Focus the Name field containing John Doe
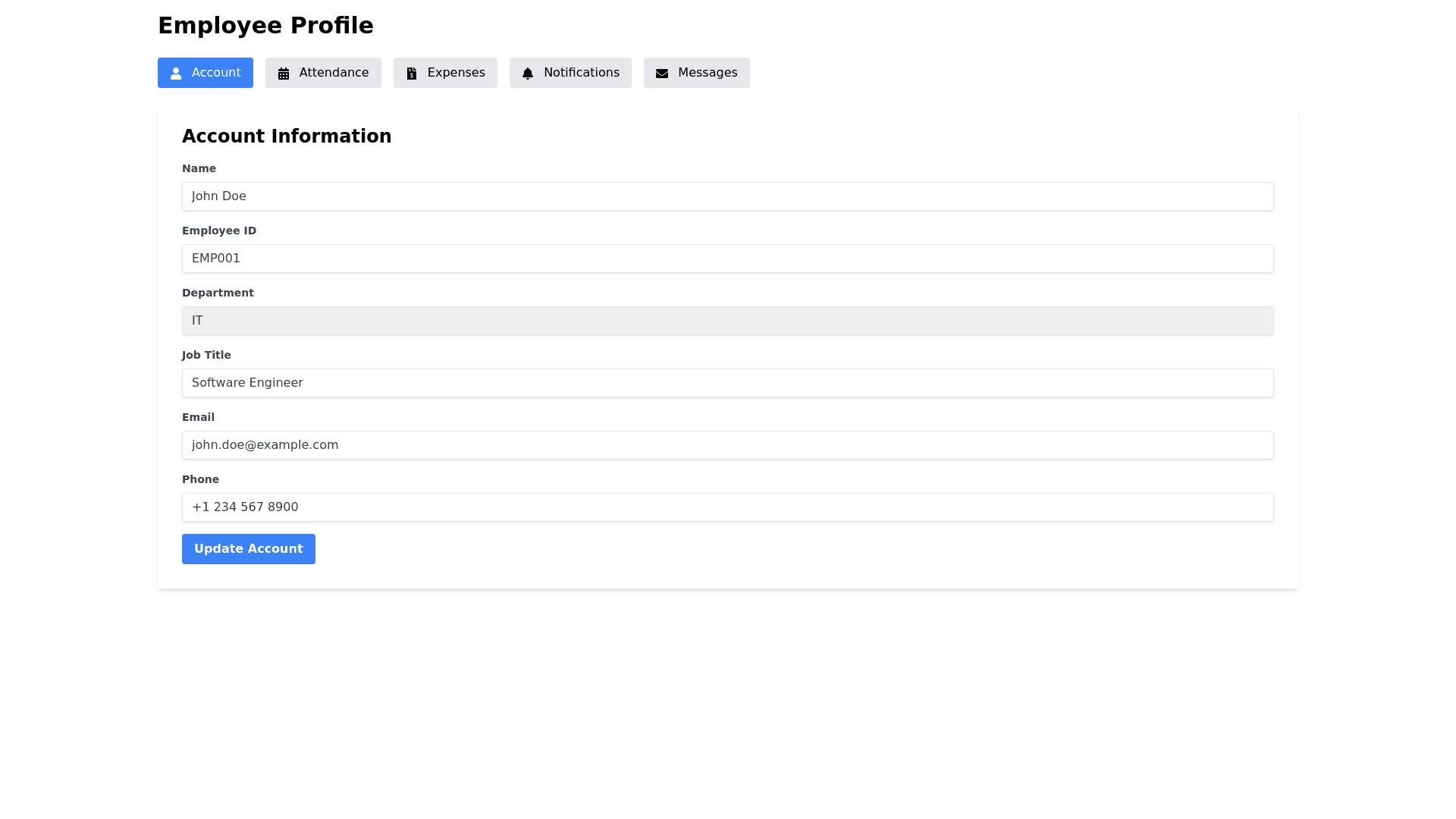The height and width of the screenshot is (819, 1456). [x=727, y=196]
